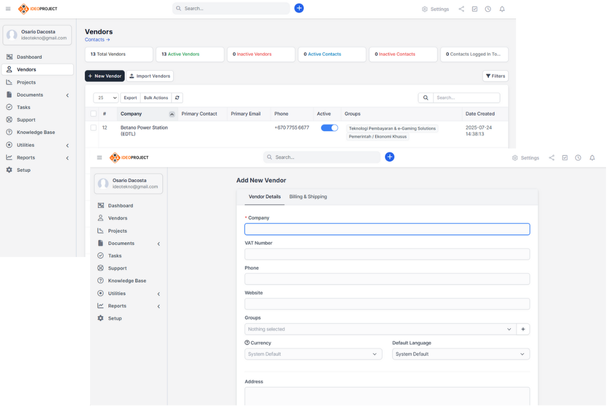
Task: Expand the Default Language dropdown
Action: [x=460, y=354]
